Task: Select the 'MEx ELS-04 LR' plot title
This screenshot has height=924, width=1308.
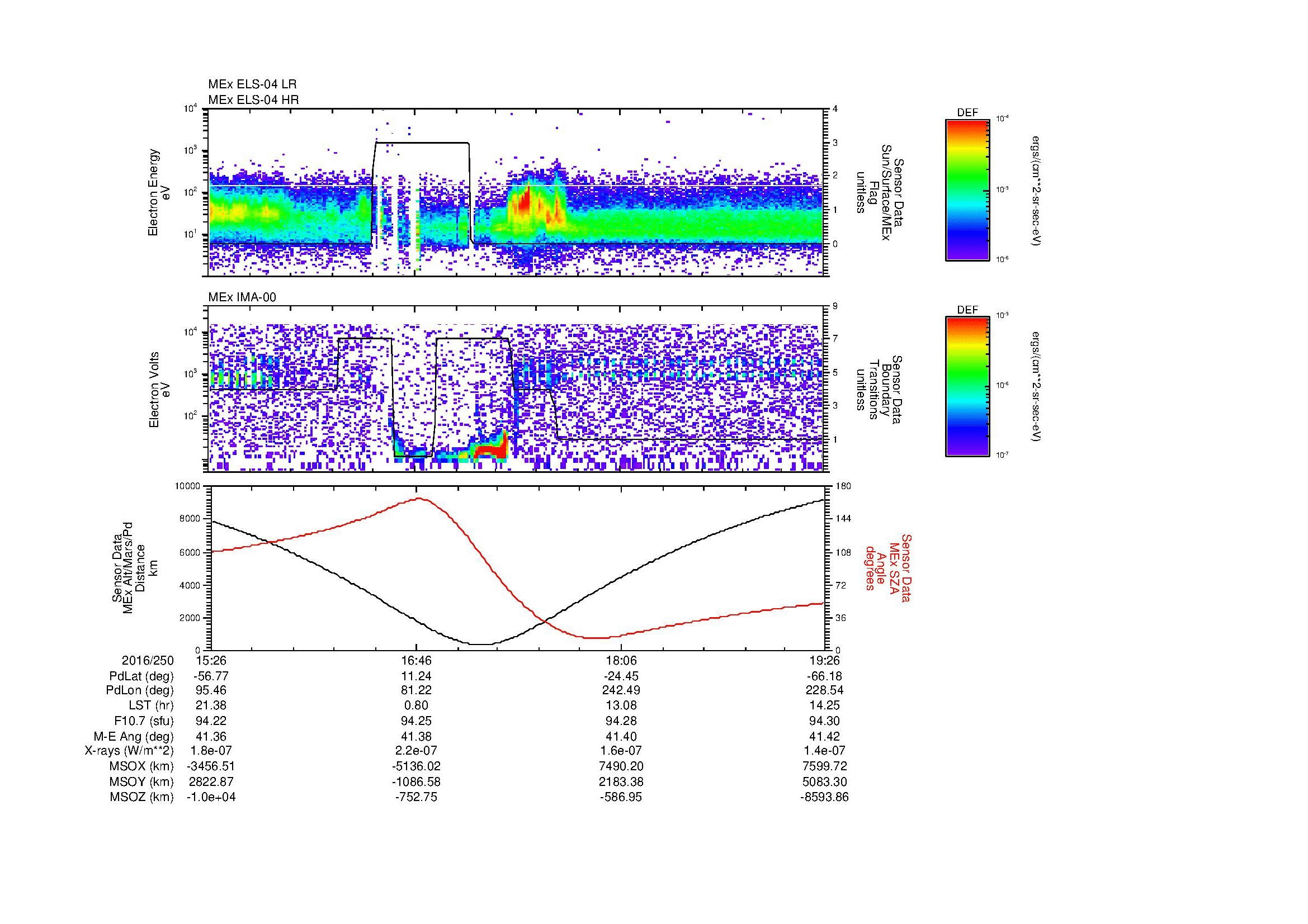Action: pyautogui.click(x=252, y=84)
